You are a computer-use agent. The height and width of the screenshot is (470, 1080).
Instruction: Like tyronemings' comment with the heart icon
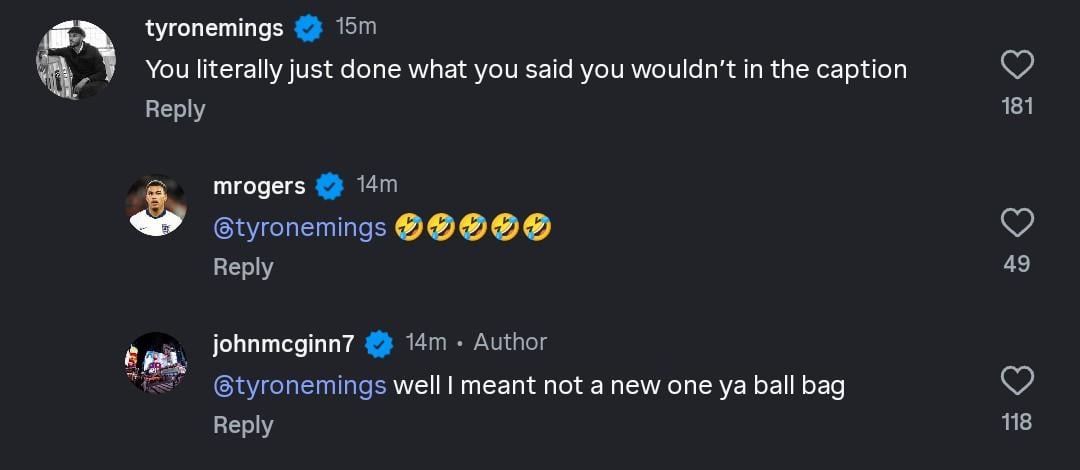(1016, 66)
